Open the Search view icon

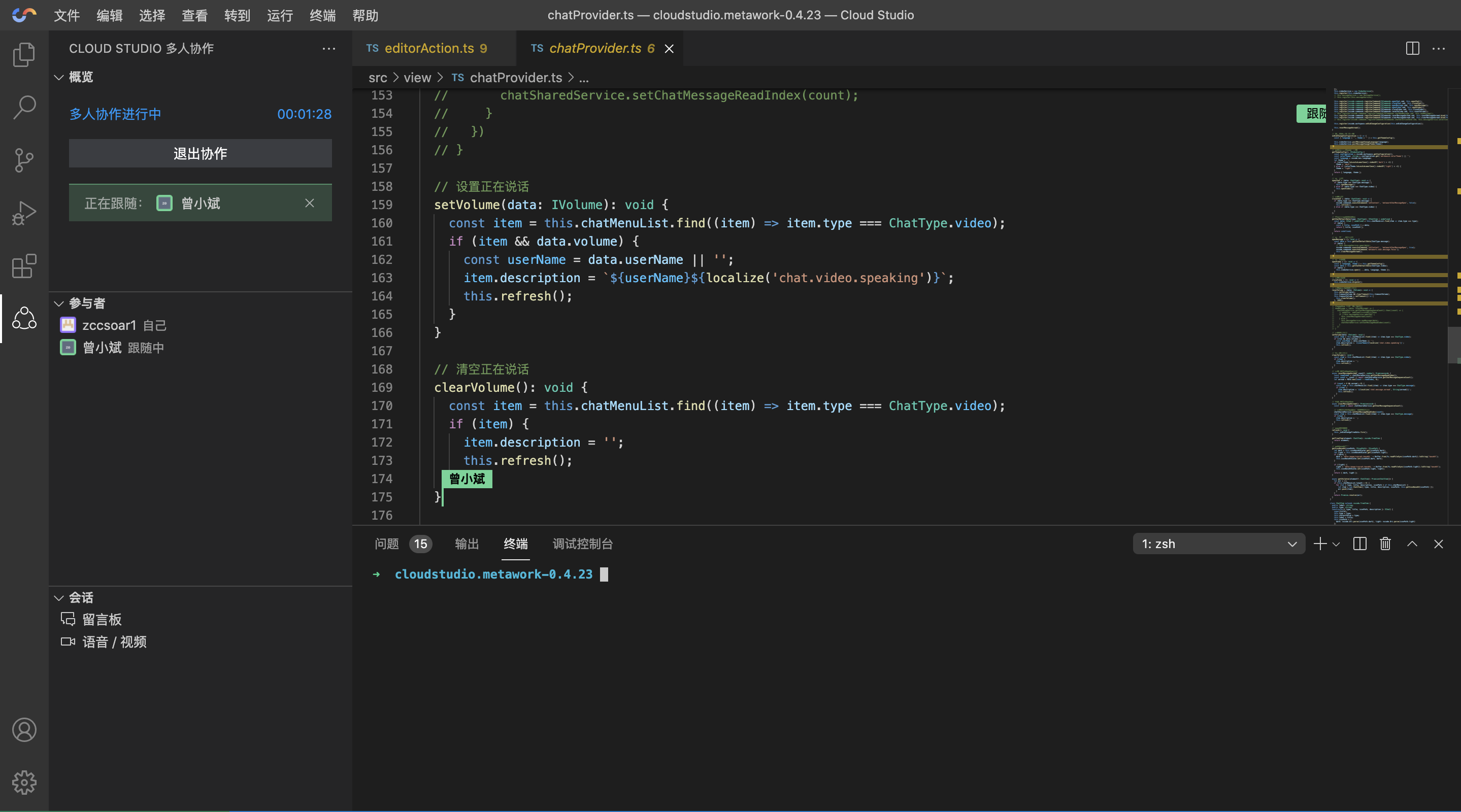pyautogui.click(x=24, y=107)
